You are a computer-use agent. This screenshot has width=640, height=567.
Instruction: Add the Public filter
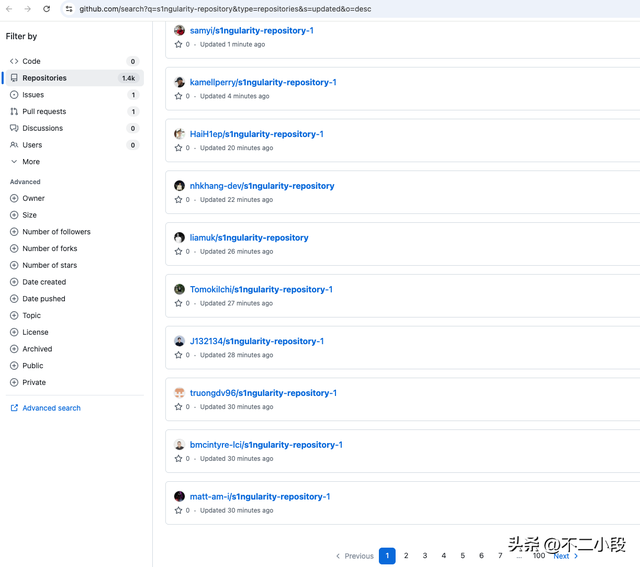pos(27,366)
